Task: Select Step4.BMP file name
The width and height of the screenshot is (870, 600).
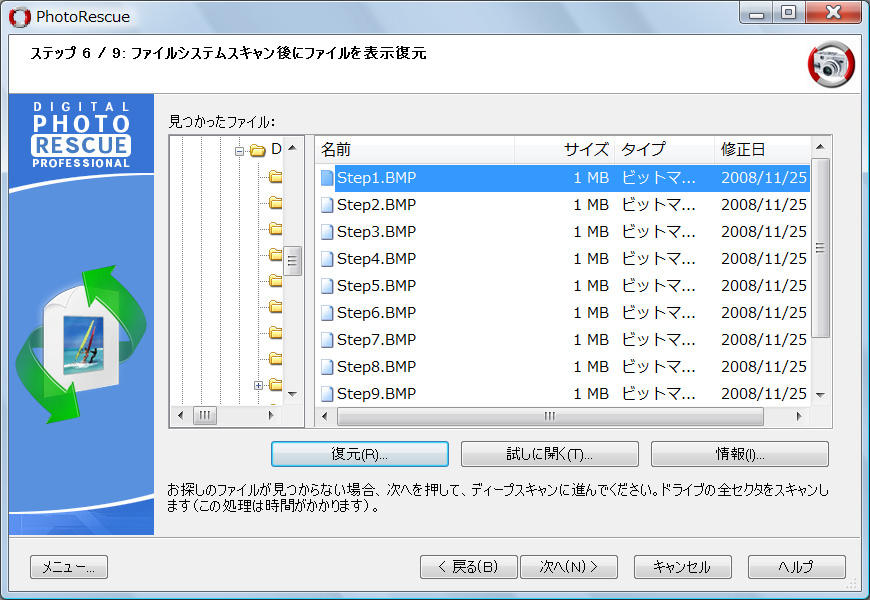Action: click(376, 259)
